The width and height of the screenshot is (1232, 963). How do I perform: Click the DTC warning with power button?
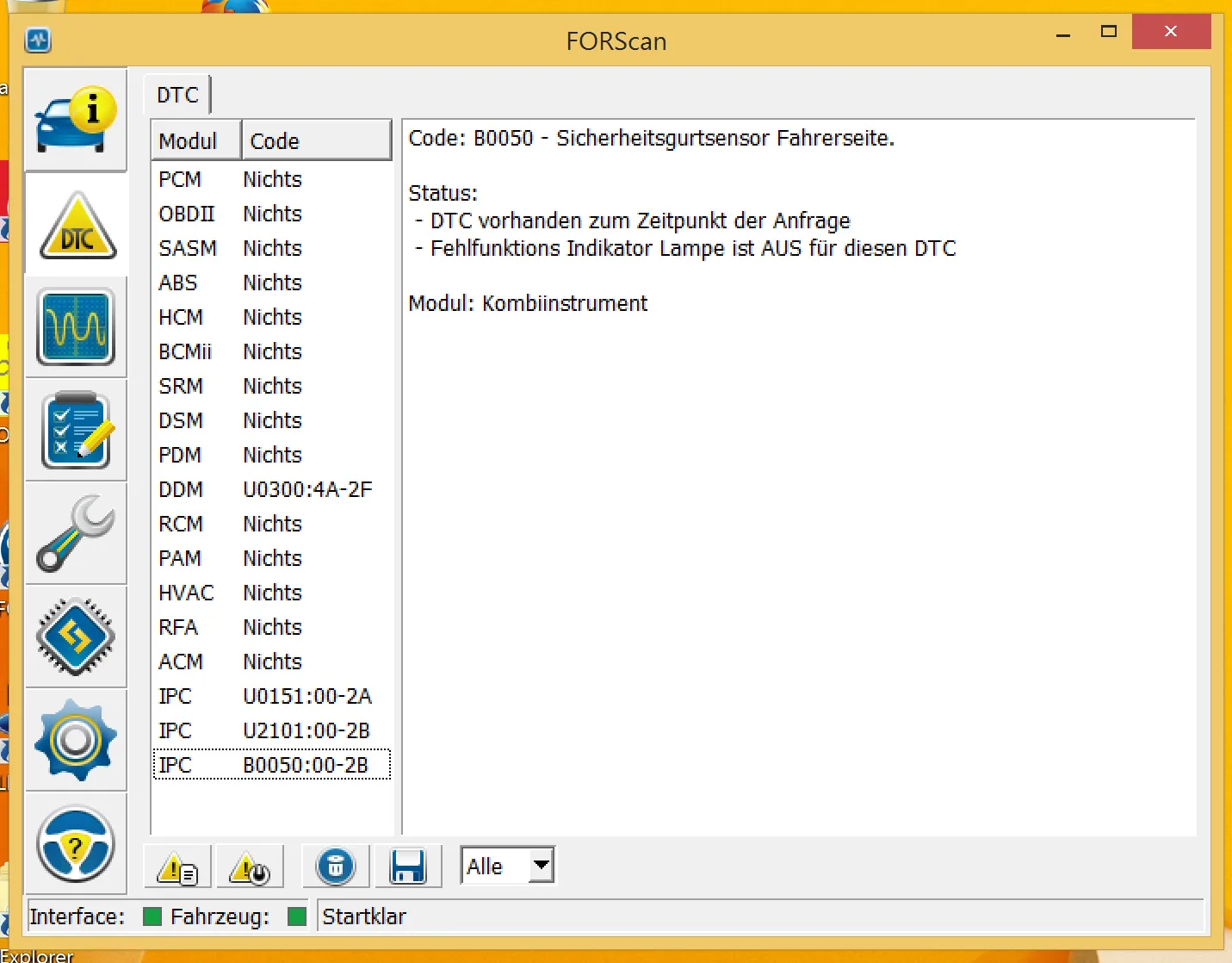(250, 867)
